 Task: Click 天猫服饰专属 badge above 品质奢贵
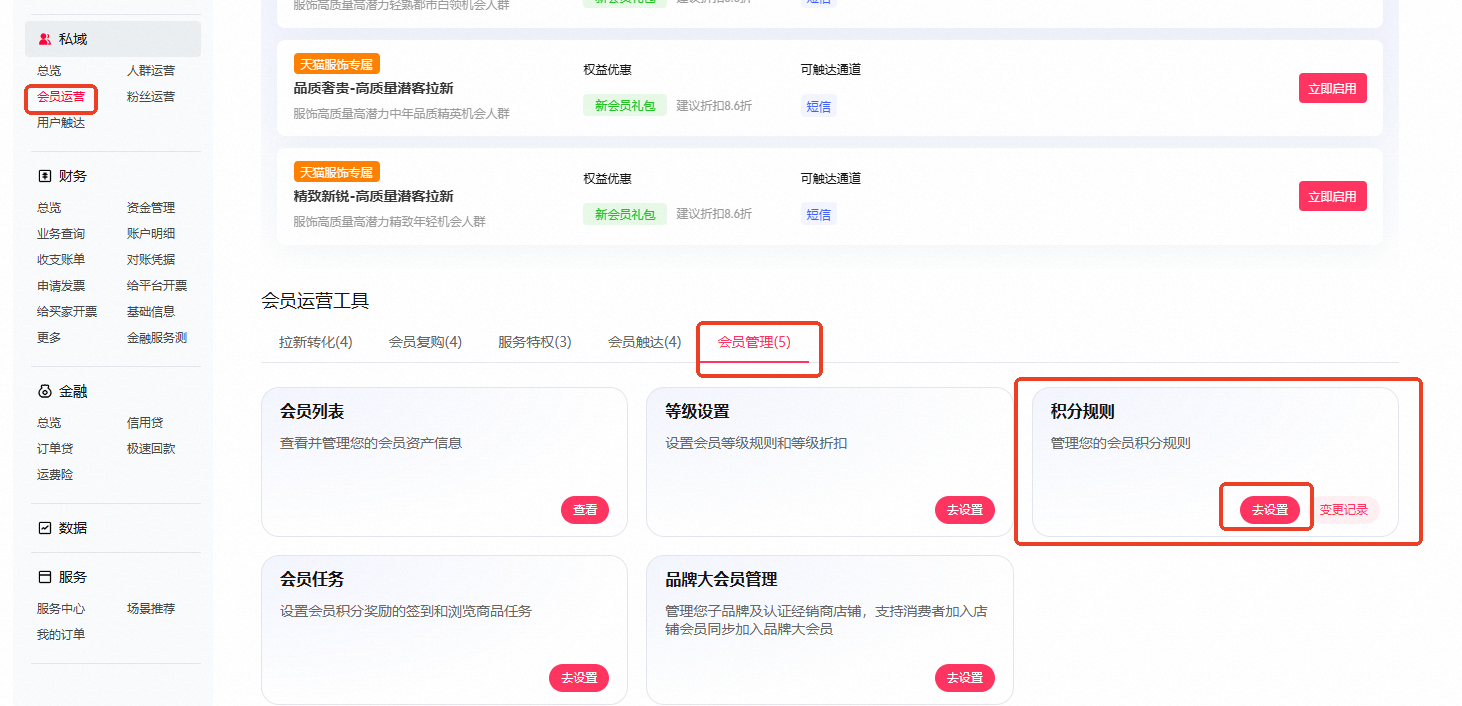coord(337,64)
